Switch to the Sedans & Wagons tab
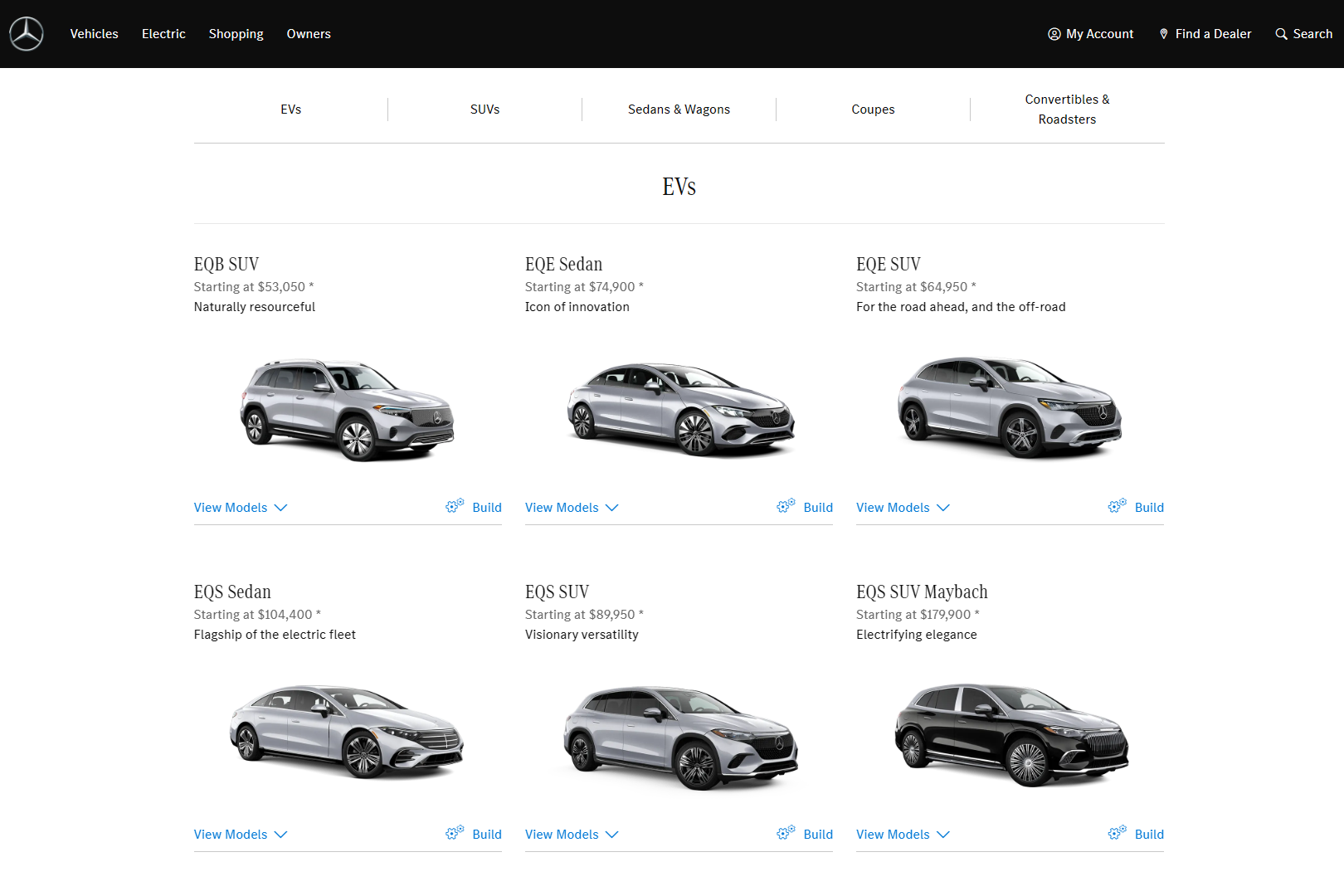Image resolution: width=1344 pixels, height=896 pixels. pos(679,110)
